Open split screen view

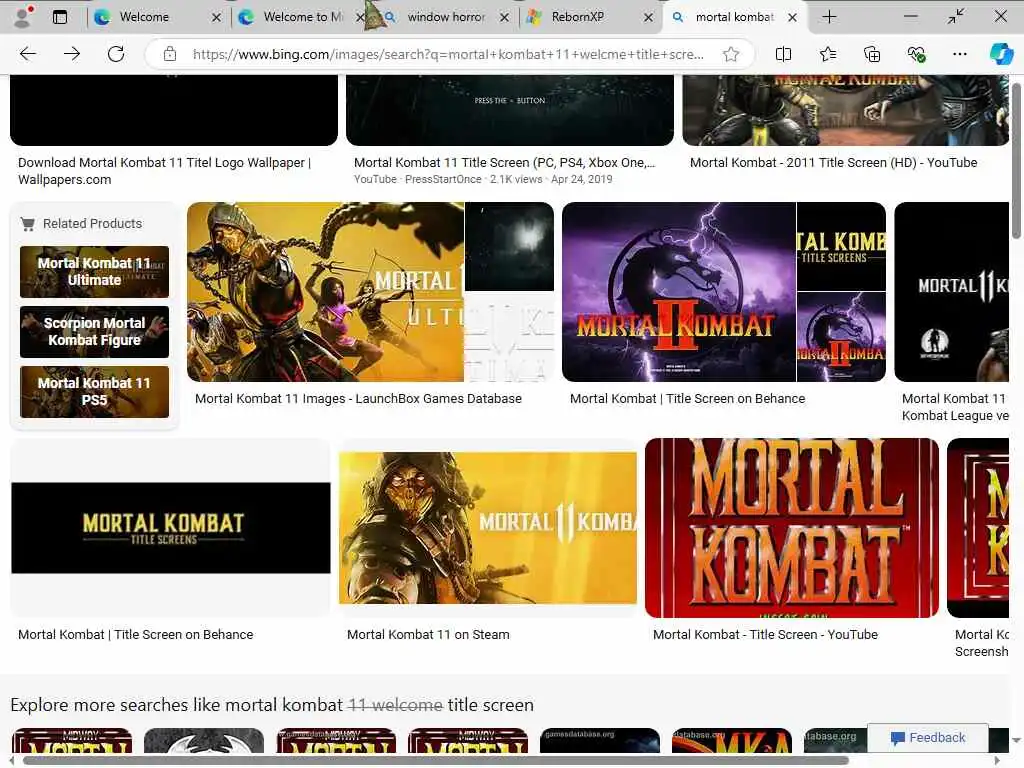783,54
